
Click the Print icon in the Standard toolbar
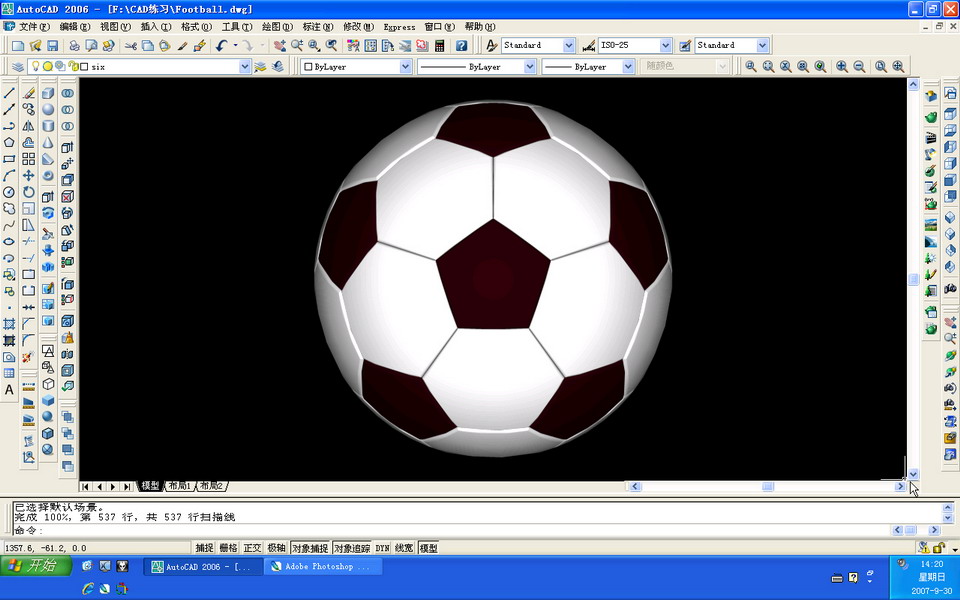[74, 45]
